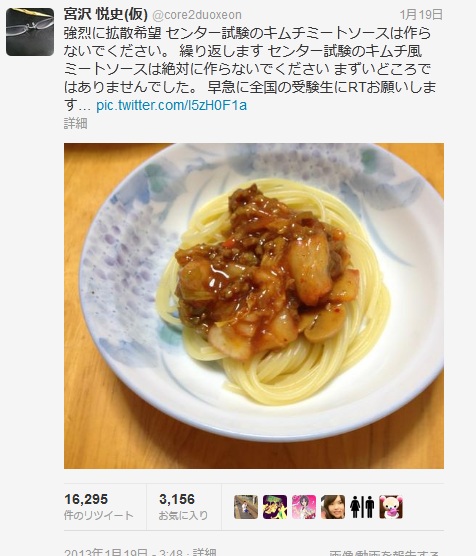
Task: Open the @core2duoxeon handle
Action: (x=197, y=15)
